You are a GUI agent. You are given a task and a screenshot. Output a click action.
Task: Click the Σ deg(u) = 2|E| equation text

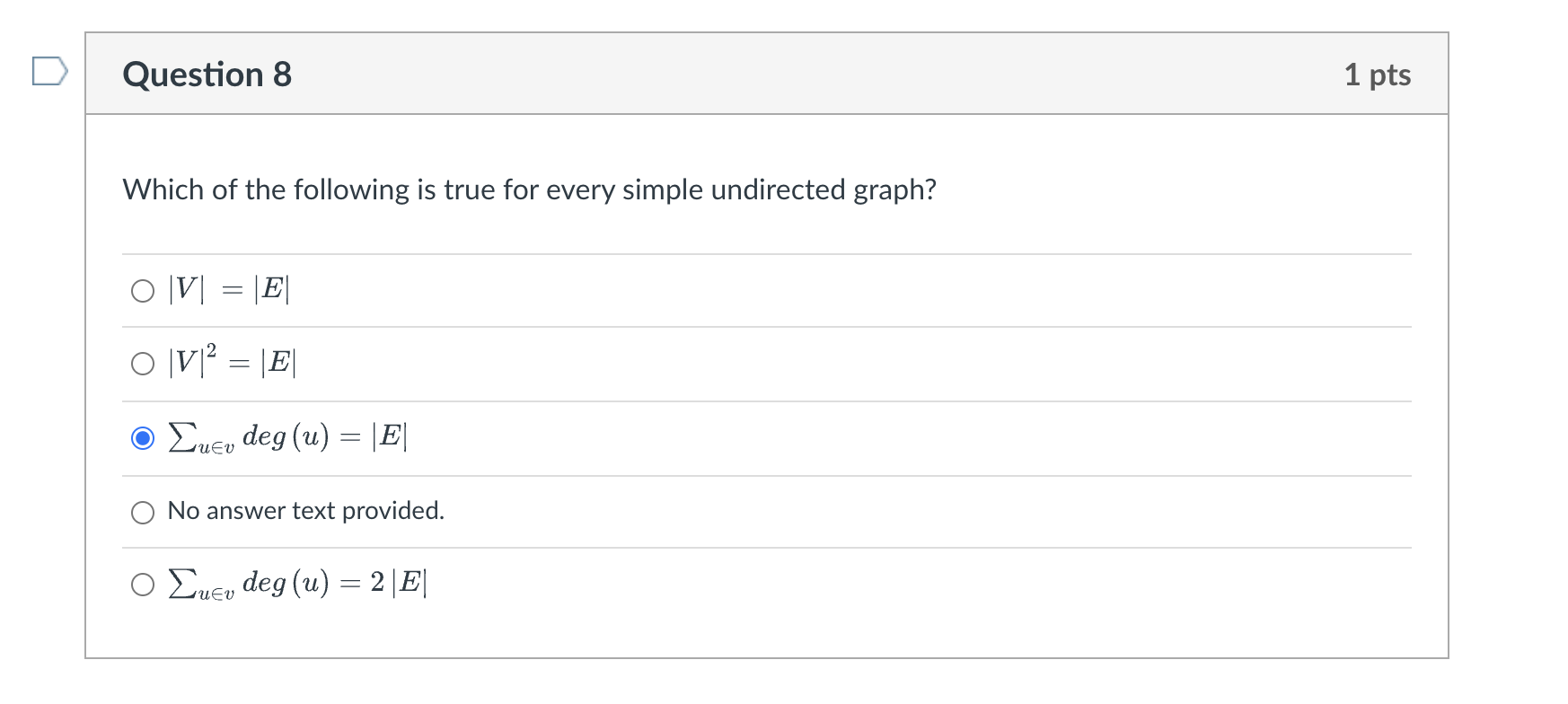296,584
